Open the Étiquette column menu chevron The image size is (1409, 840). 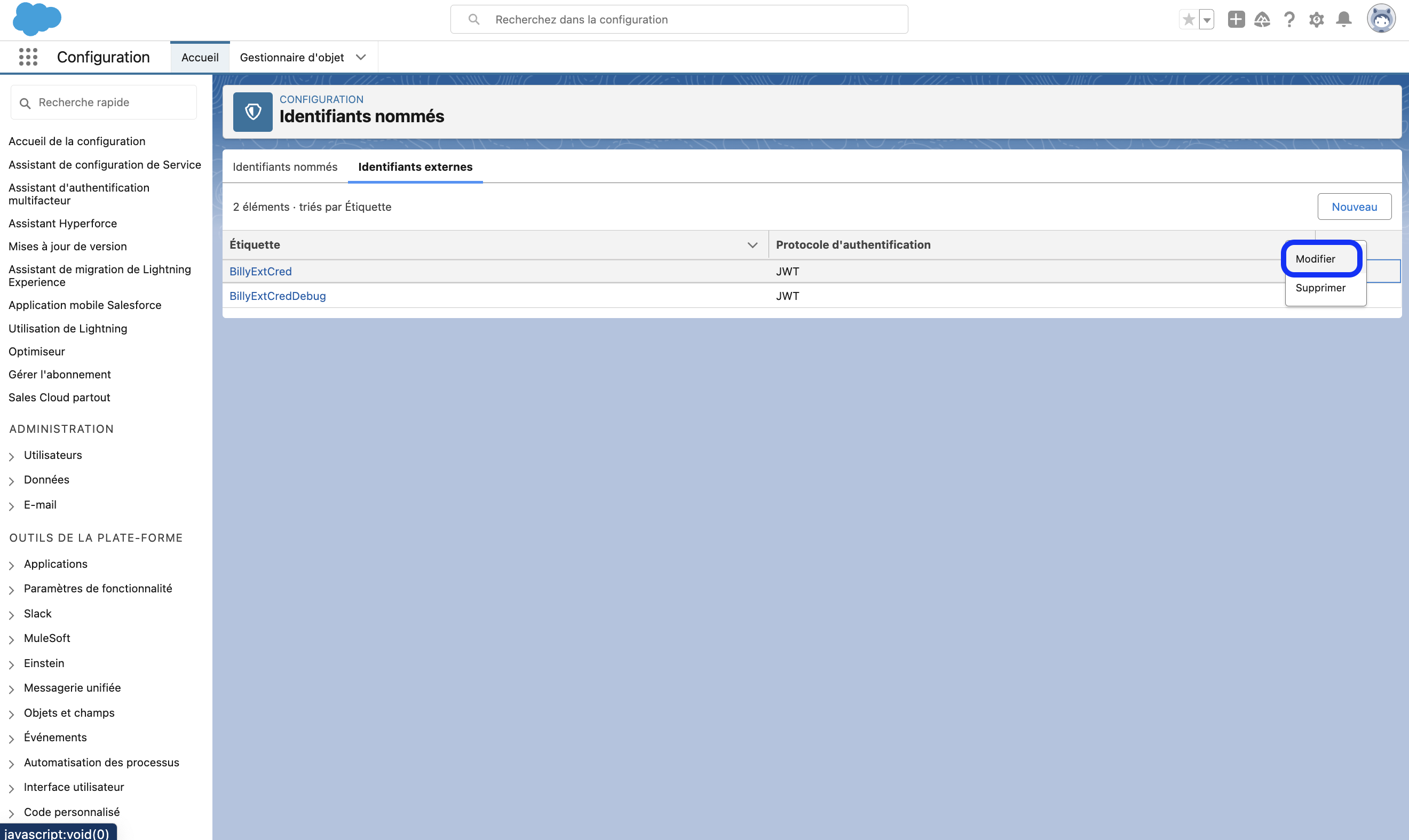click(x=753, y=245)
